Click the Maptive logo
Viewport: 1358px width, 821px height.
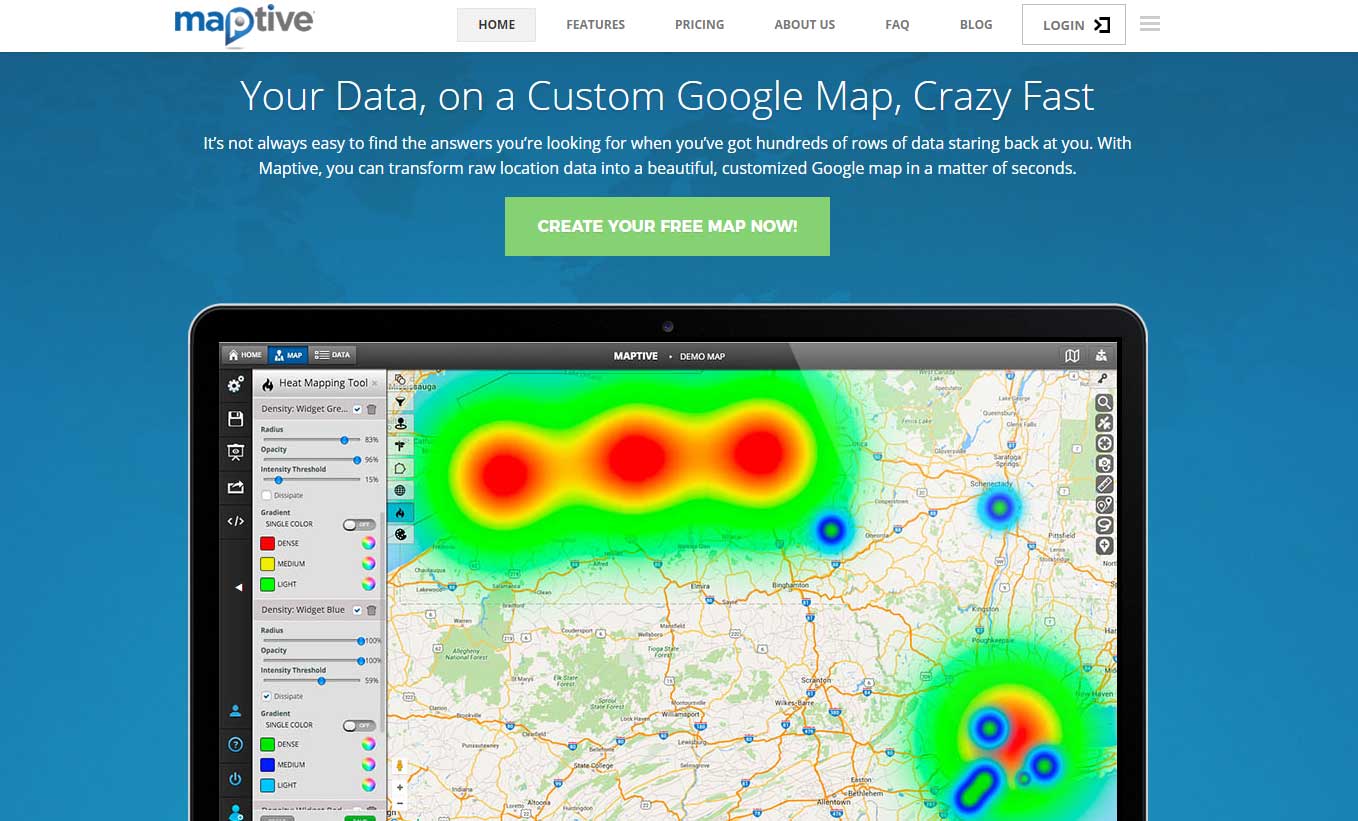(245, 24)
